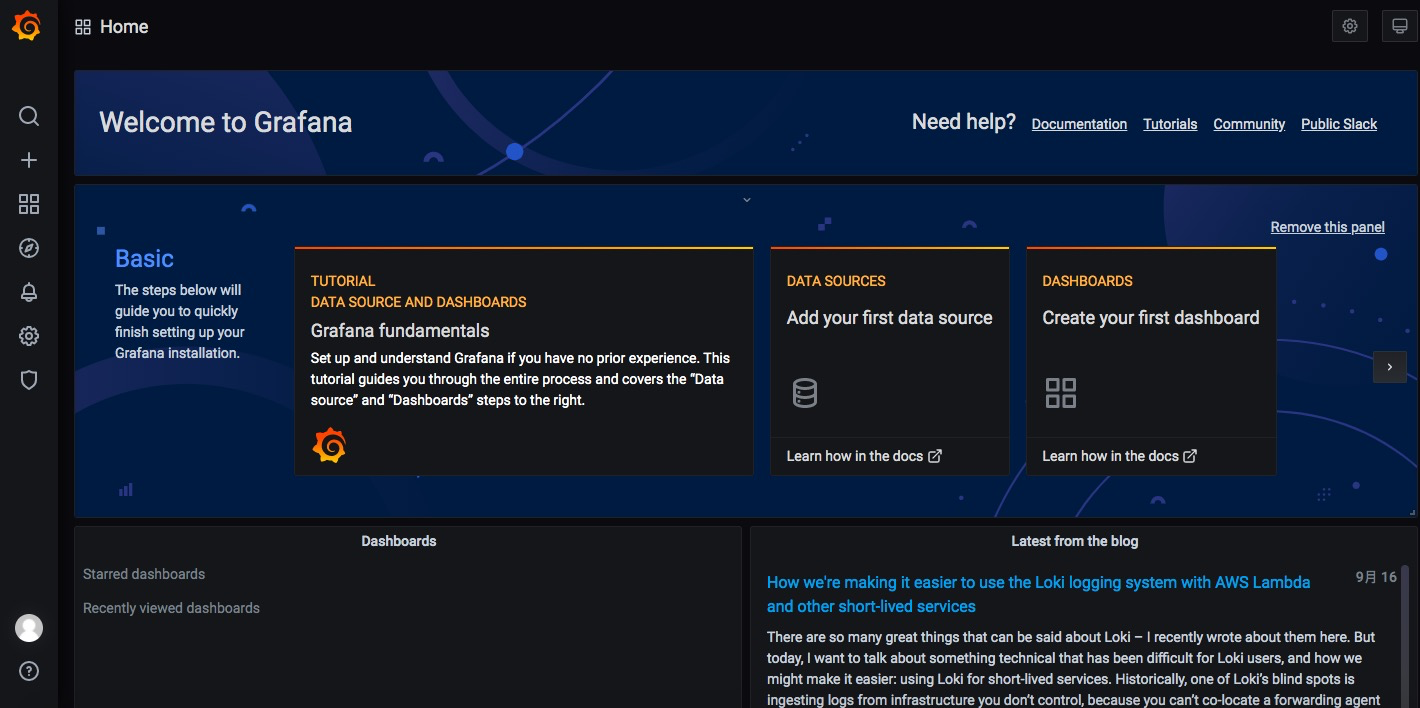Open the Help question mark icon
The height and width of the screenshot is (708, 1420).
(x=29, y=671)
